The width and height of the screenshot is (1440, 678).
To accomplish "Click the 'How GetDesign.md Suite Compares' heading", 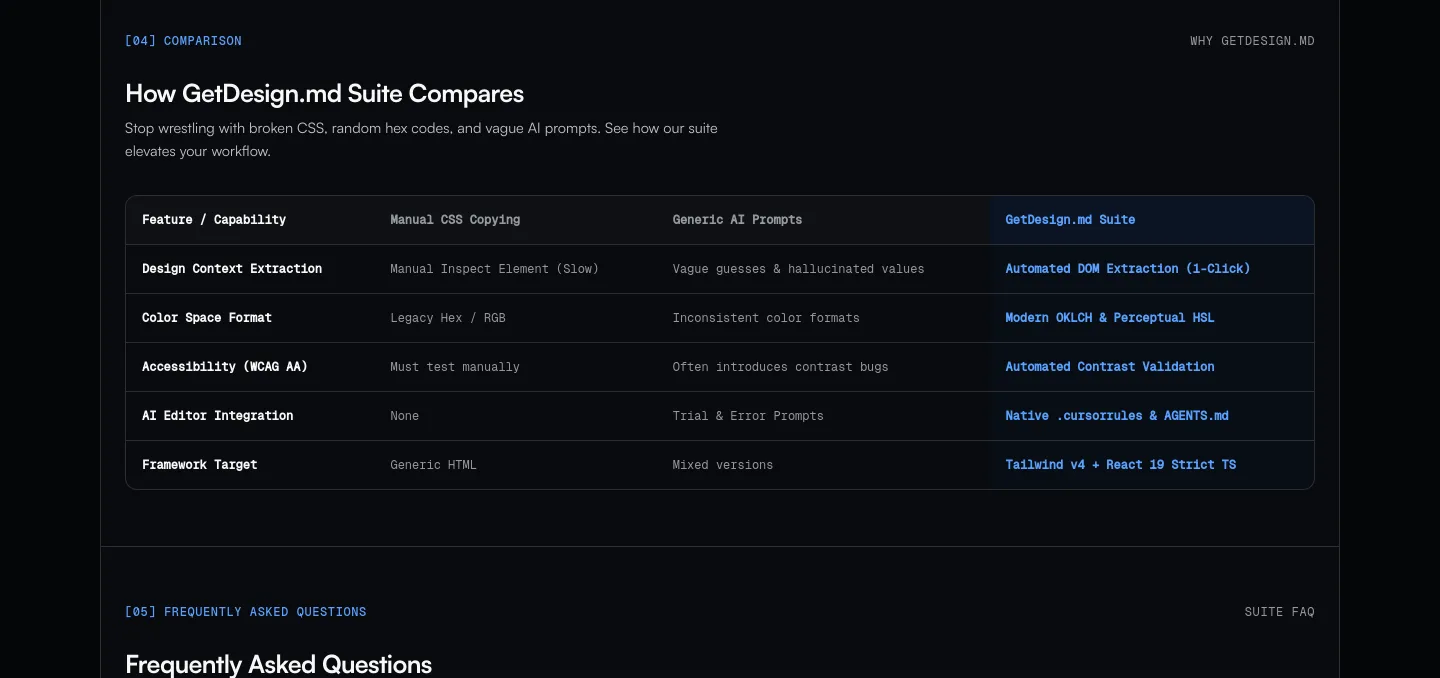I will tap(324, 94).
